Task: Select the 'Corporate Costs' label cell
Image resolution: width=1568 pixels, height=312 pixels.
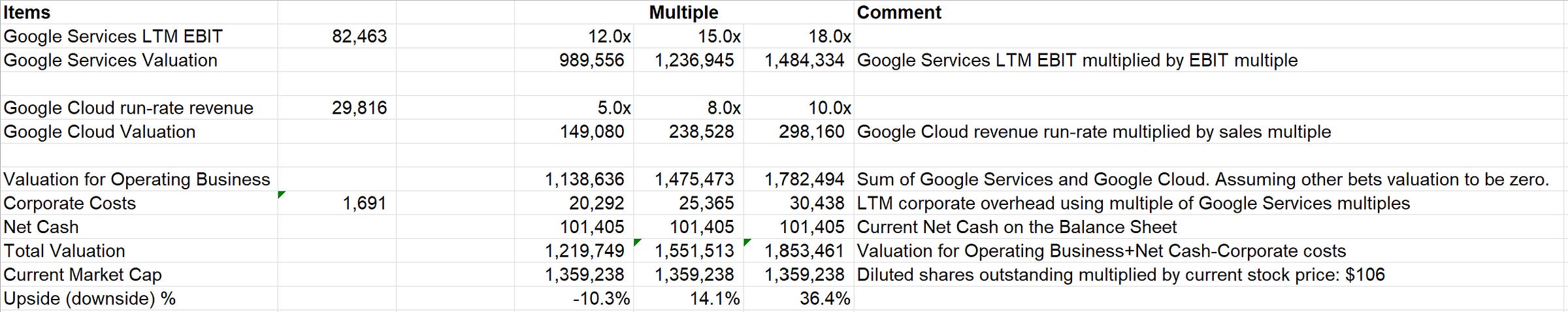Action: pyautogui.click(x=140, y=203)
